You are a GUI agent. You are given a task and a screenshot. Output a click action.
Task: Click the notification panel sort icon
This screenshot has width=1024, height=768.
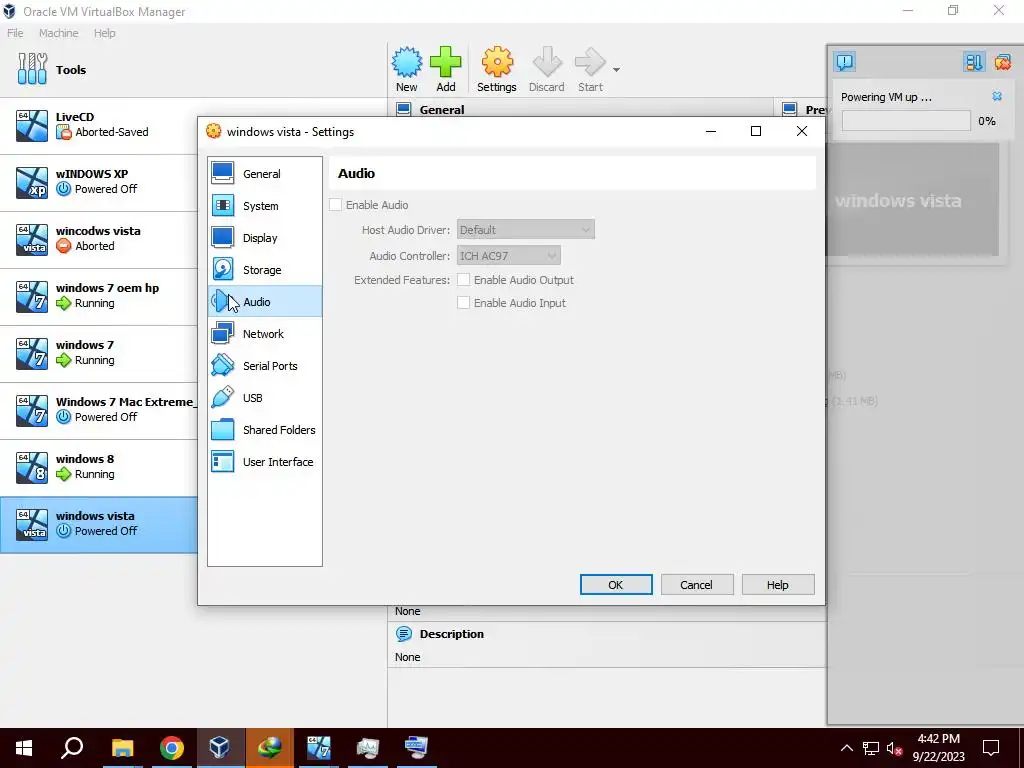[974, 62]
